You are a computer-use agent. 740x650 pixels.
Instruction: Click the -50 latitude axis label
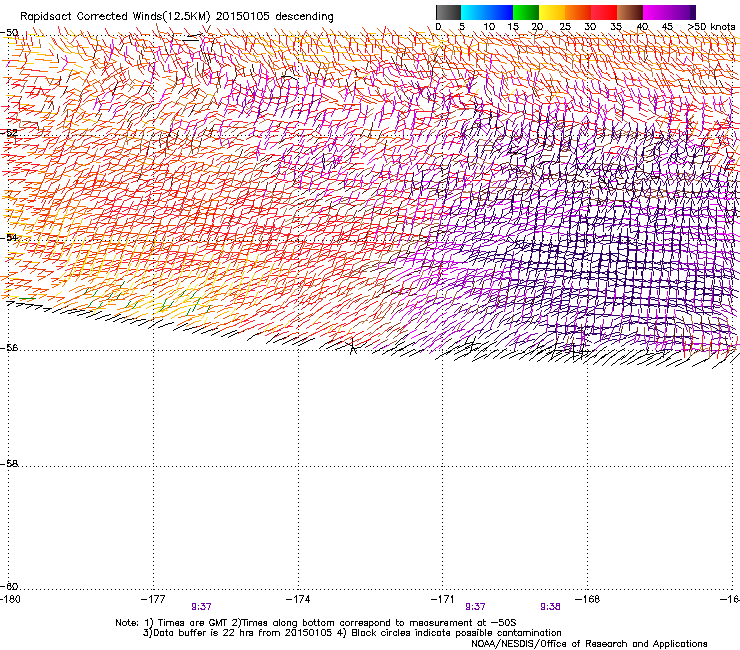9,33
